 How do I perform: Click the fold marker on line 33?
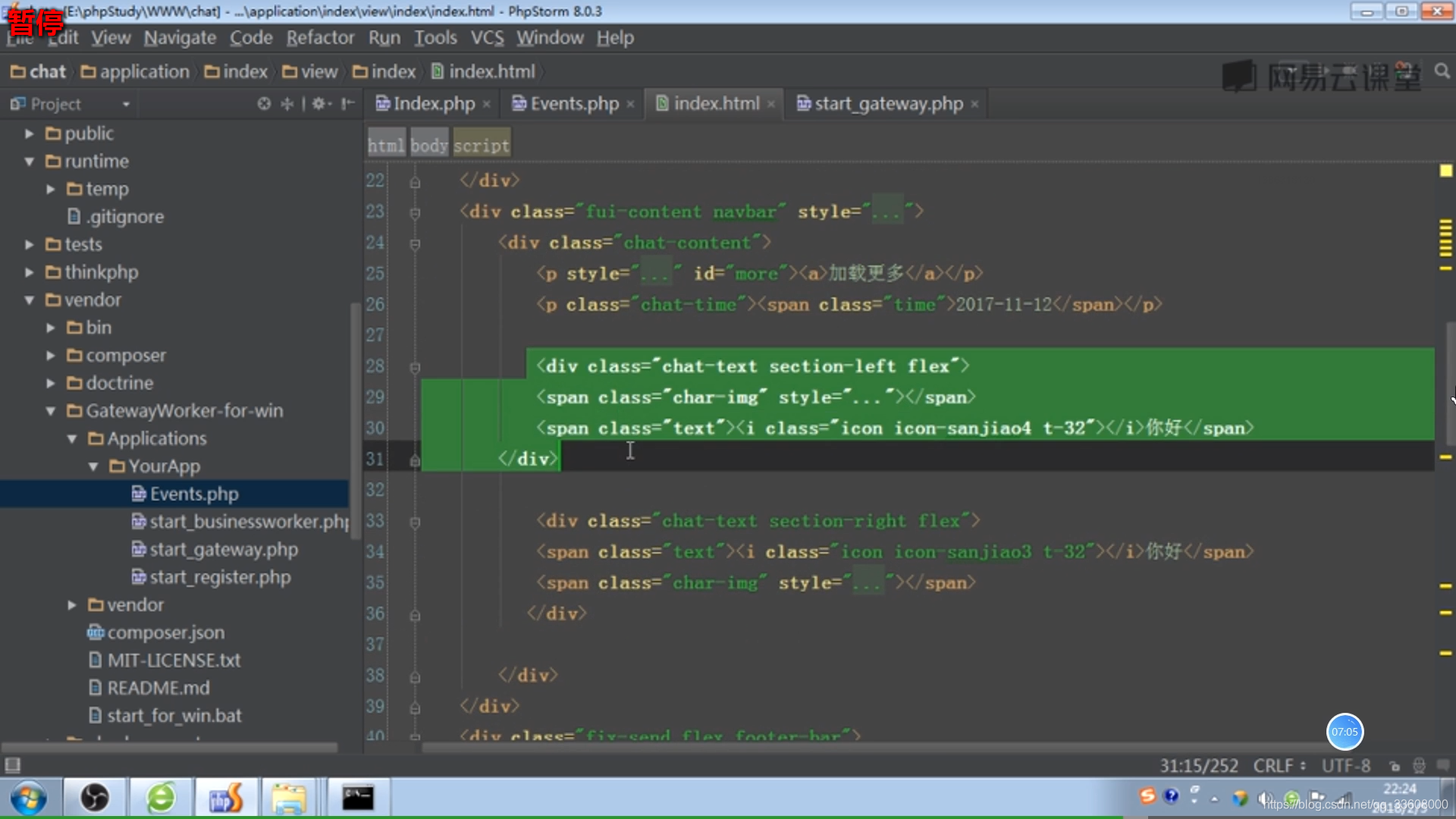(415, 522)
